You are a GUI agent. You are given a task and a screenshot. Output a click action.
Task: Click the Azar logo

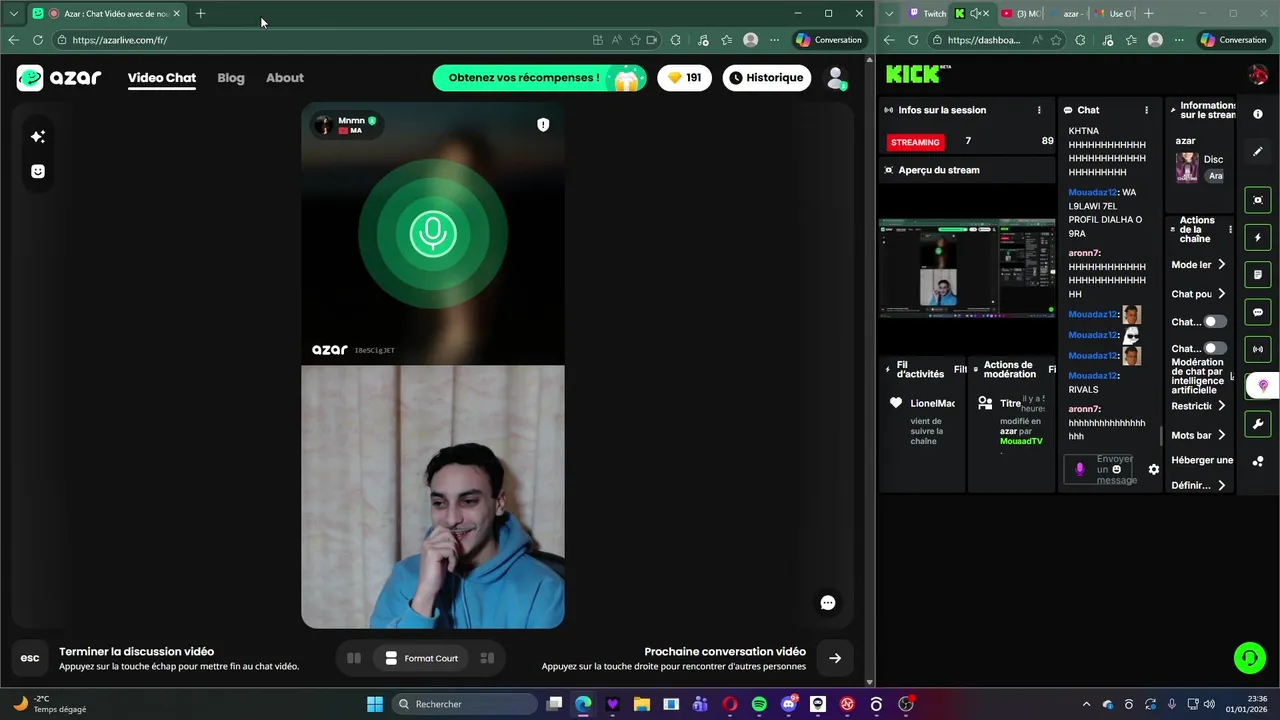coord(59,78)
